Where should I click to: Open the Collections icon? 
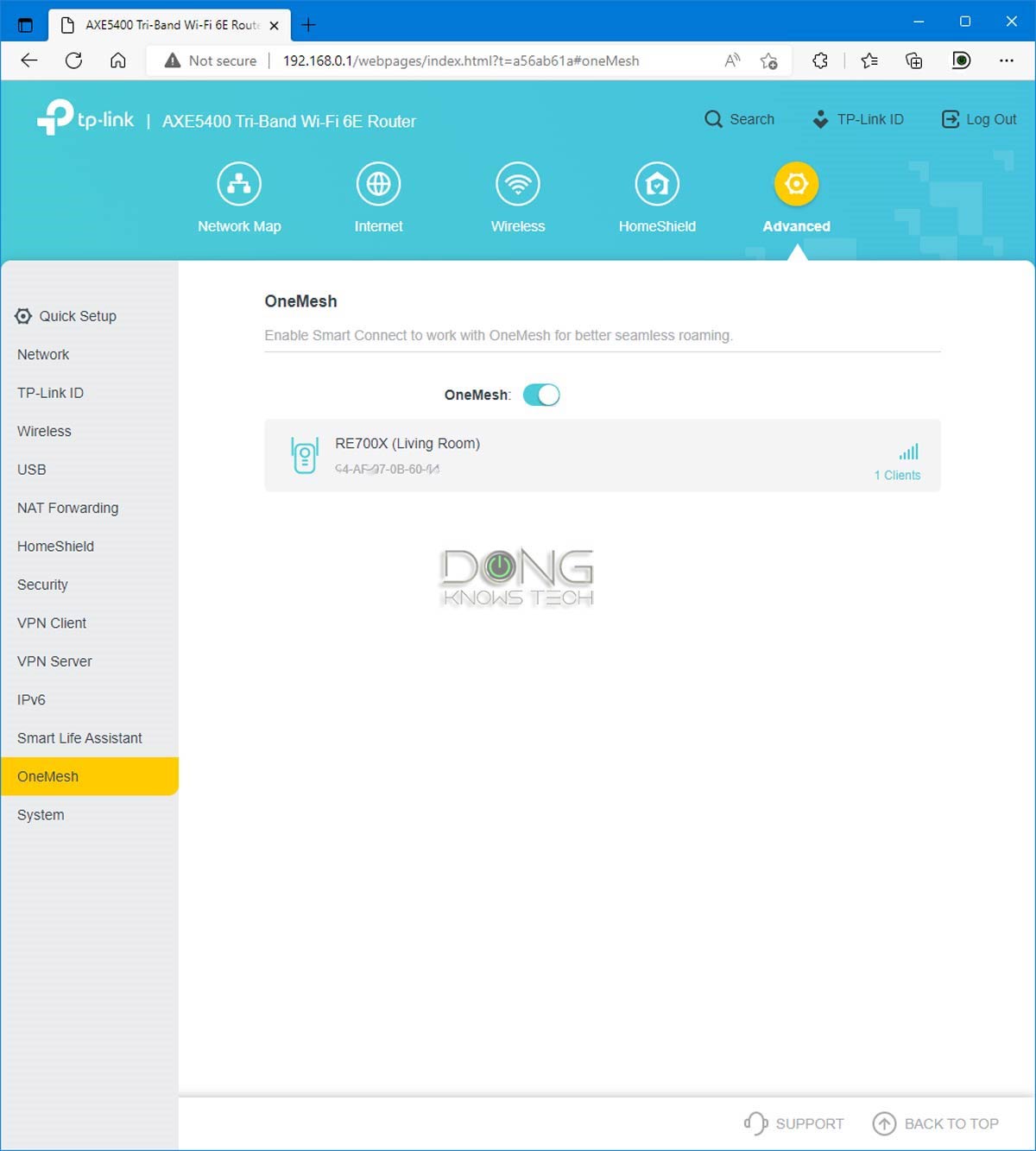pos(913,60)
